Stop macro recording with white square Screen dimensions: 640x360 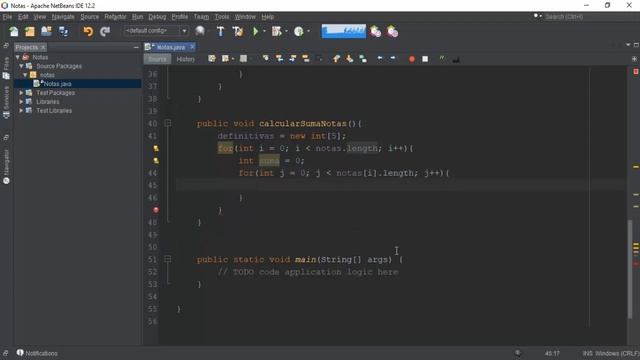425,59
